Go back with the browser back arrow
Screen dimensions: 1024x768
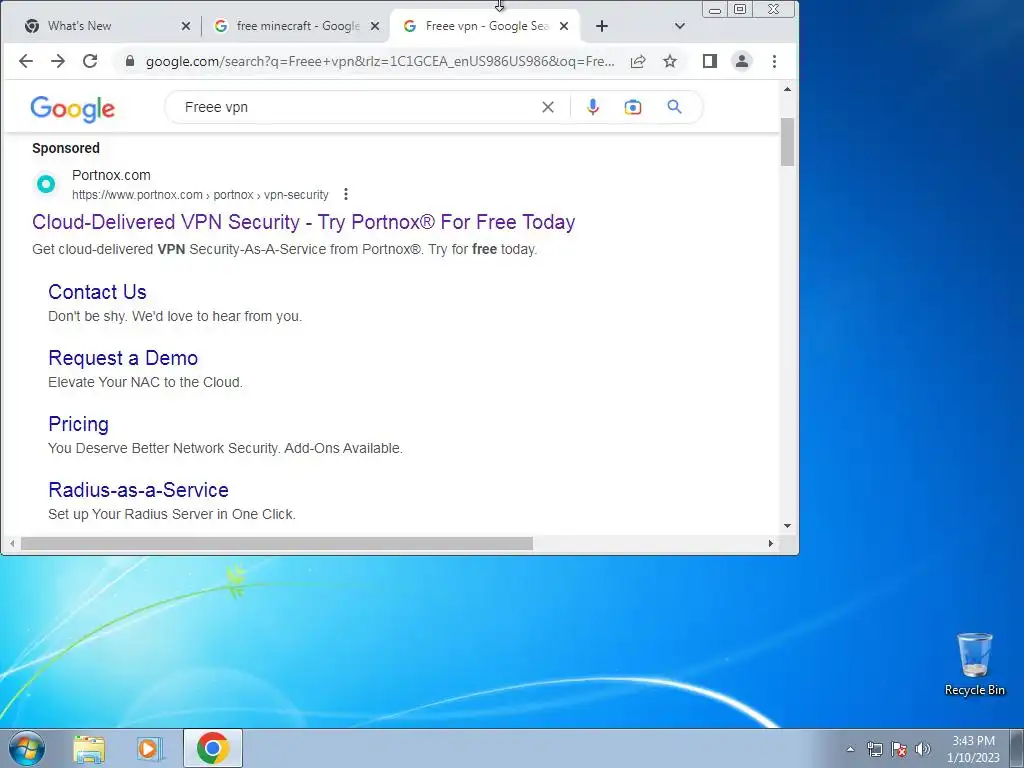click(x=25, y=61)
